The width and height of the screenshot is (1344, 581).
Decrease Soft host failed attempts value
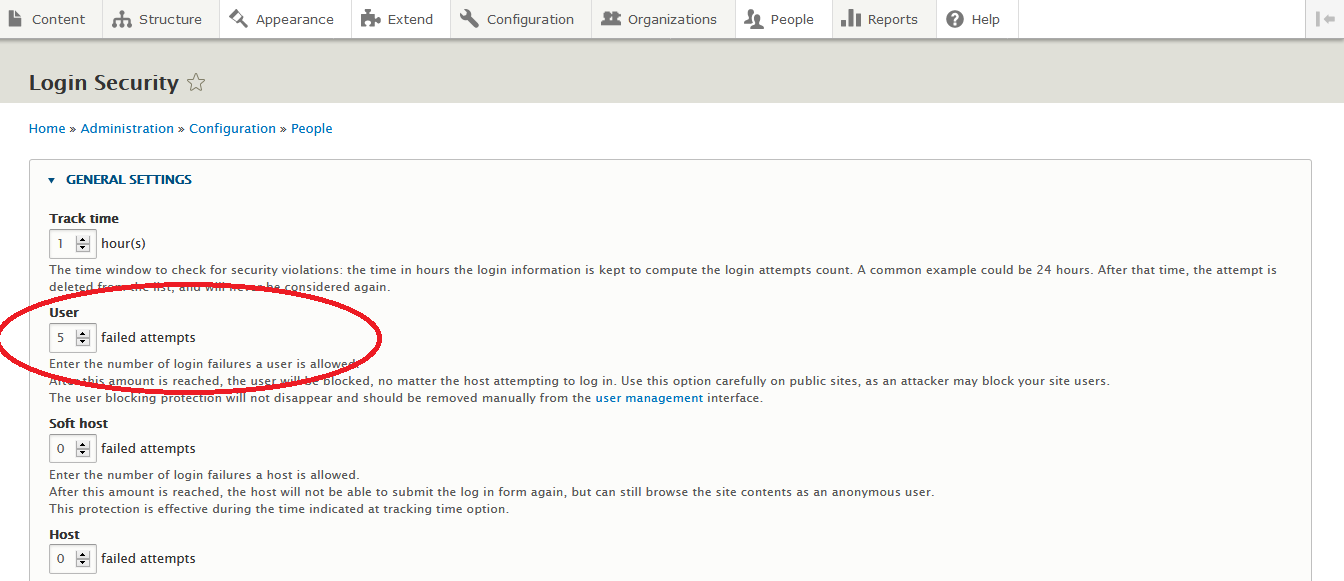pyautogui.click(x=83, y=454)
